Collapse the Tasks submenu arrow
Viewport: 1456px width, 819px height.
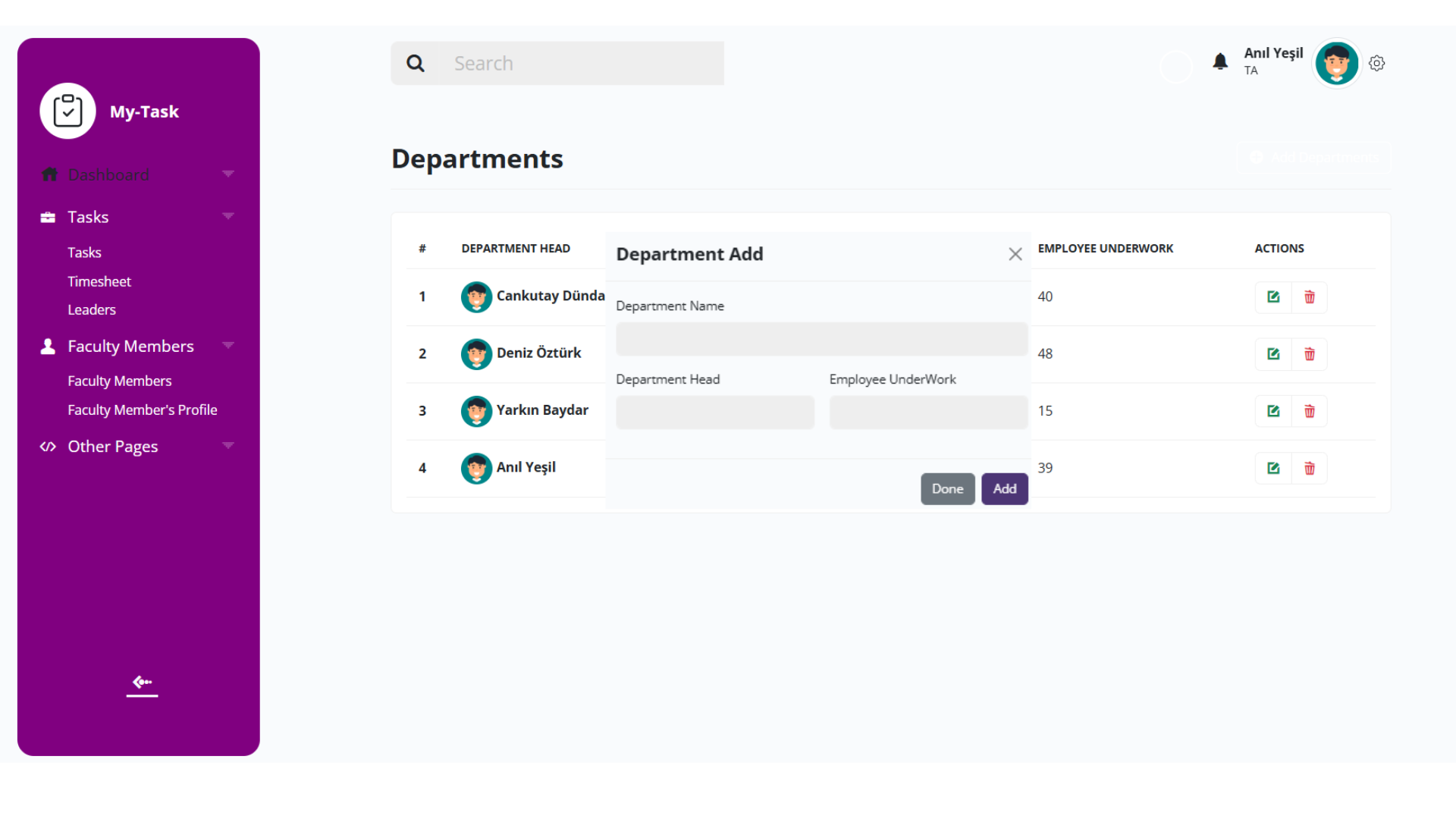[227, 217]
